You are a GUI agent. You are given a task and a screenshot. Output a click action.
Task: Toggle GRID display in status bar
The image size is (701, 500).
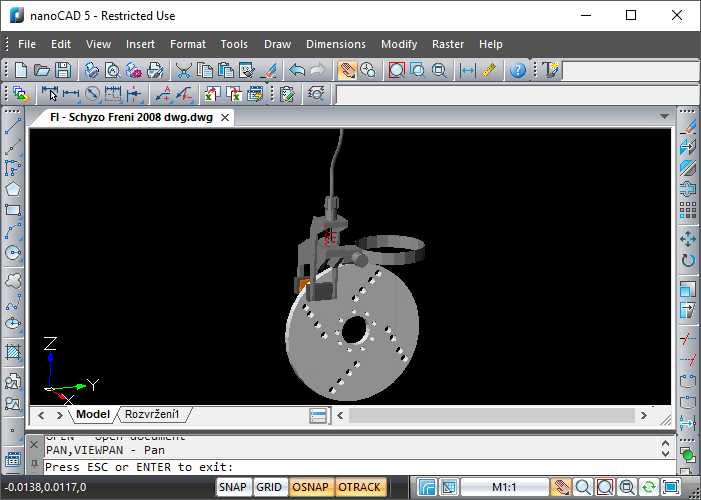pyautogui.click(x=269, y=487)
